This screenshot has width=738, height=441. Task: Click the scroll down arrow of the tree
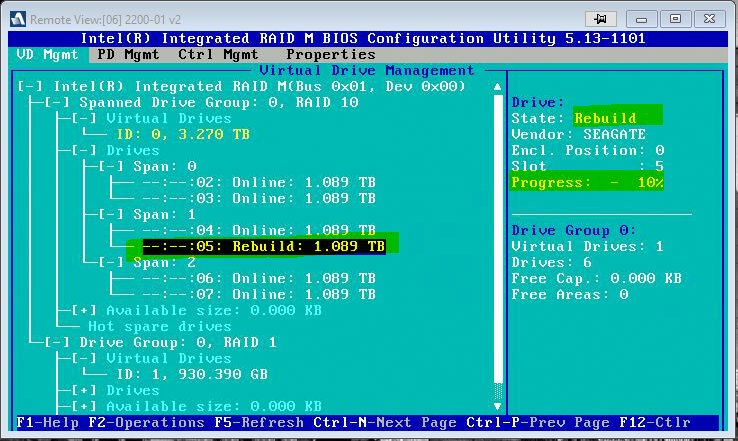pos(497,406)
